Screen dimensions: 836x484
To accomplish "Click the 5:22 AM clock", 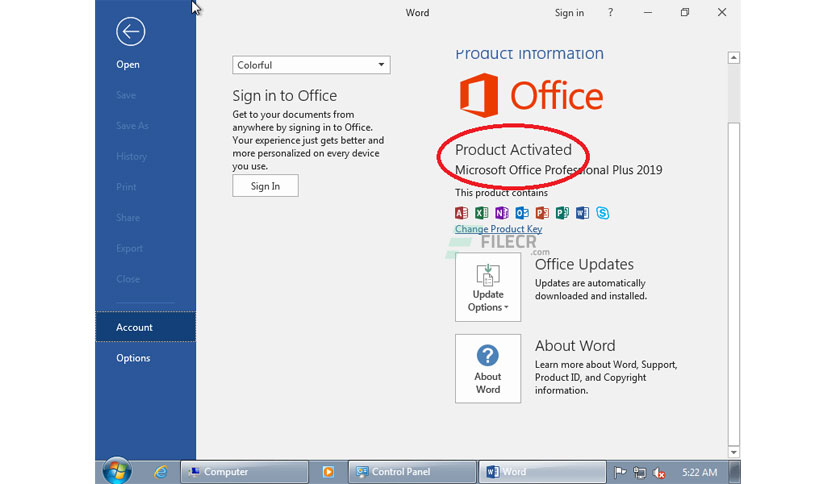I will coord(699,472).
